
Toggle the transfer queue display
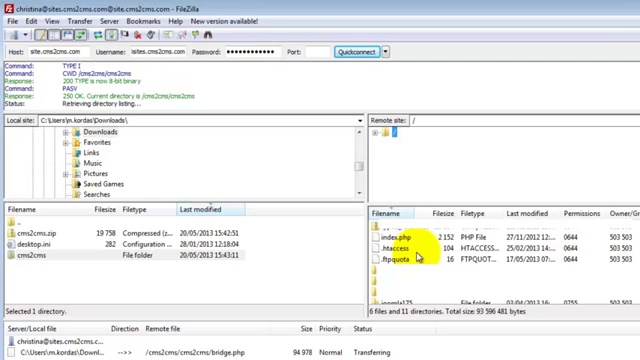pyautogui.click(x=80, y=35)
